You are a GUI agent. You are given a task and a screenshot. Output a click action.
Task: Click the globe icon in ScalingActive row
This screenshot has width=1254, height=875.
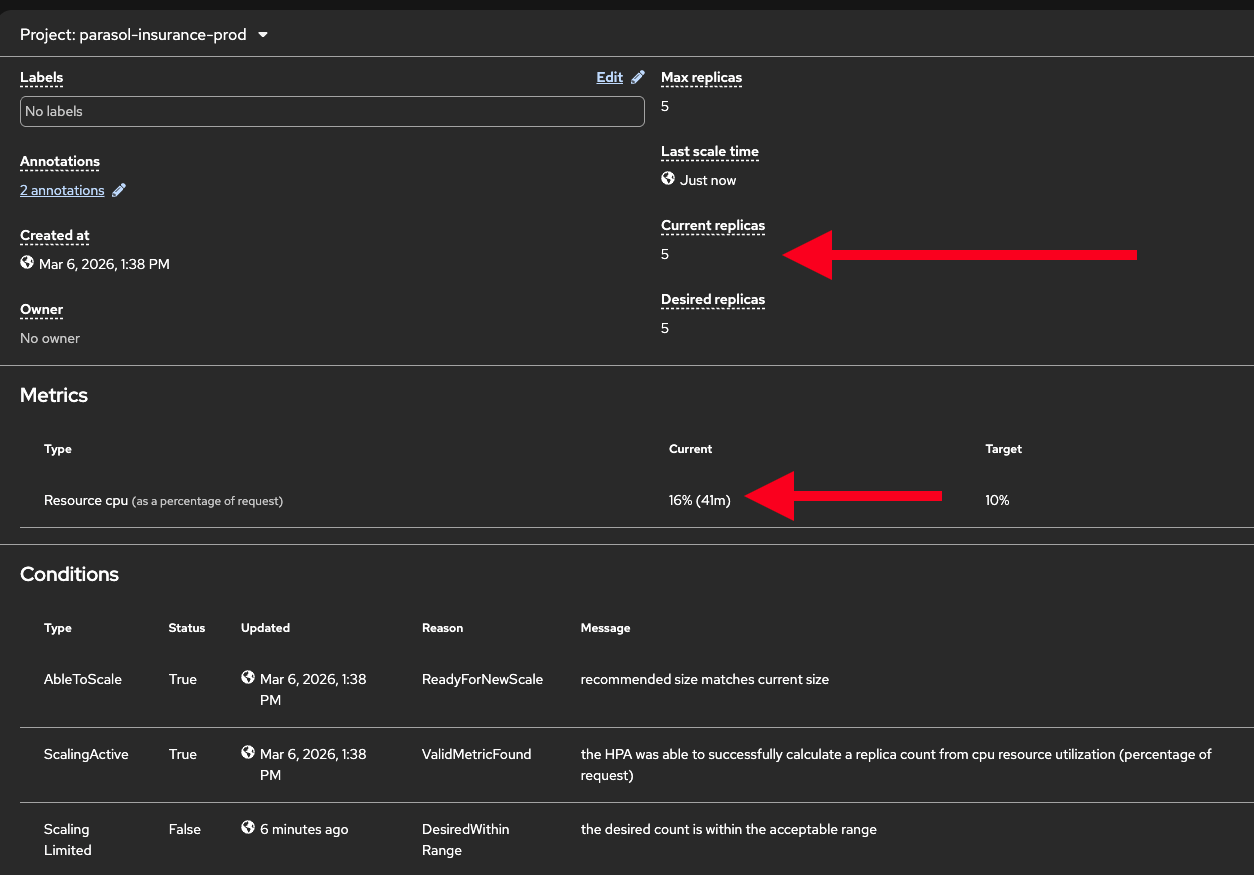coord(248,753)
